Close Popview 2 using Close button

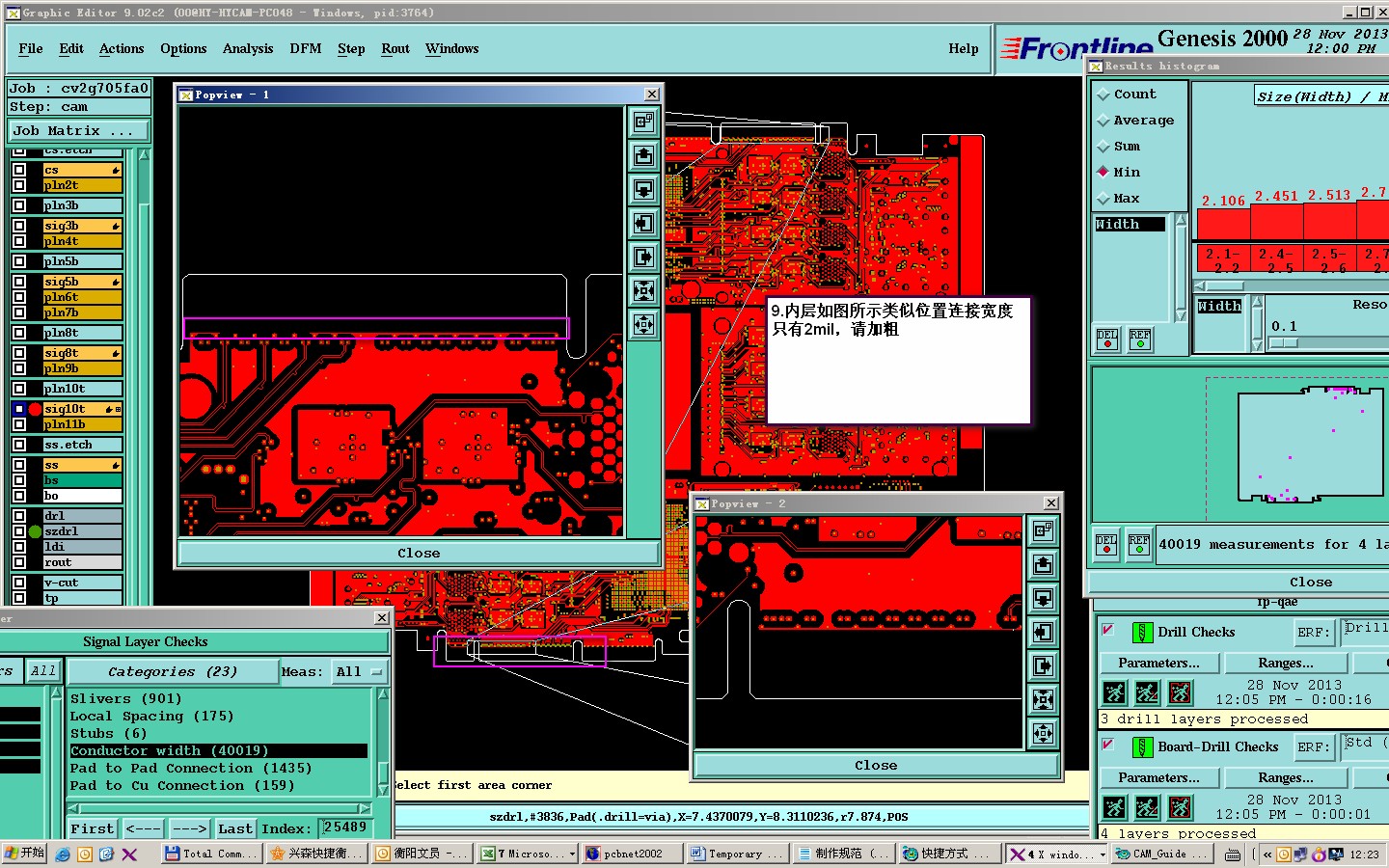point(876,766)
